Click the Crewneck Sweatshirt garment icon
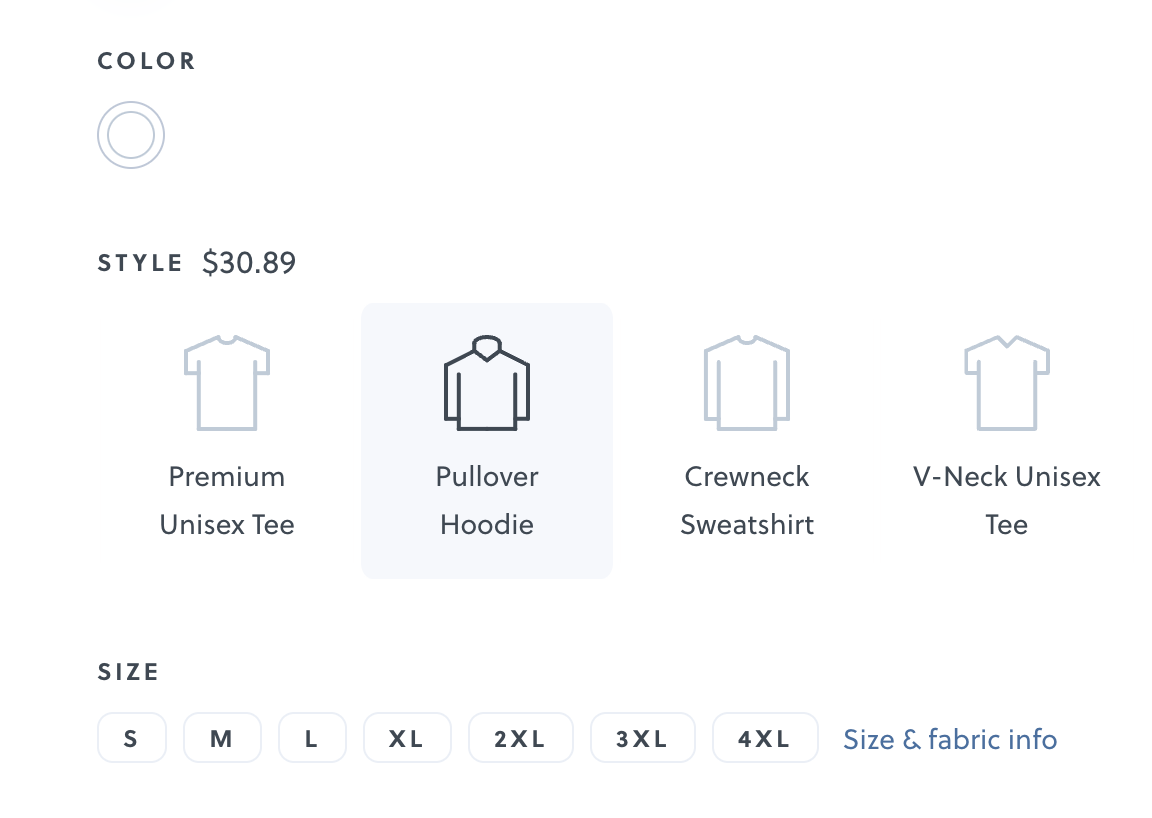This screenshot has height=818, width=1152. pos(747,383)
